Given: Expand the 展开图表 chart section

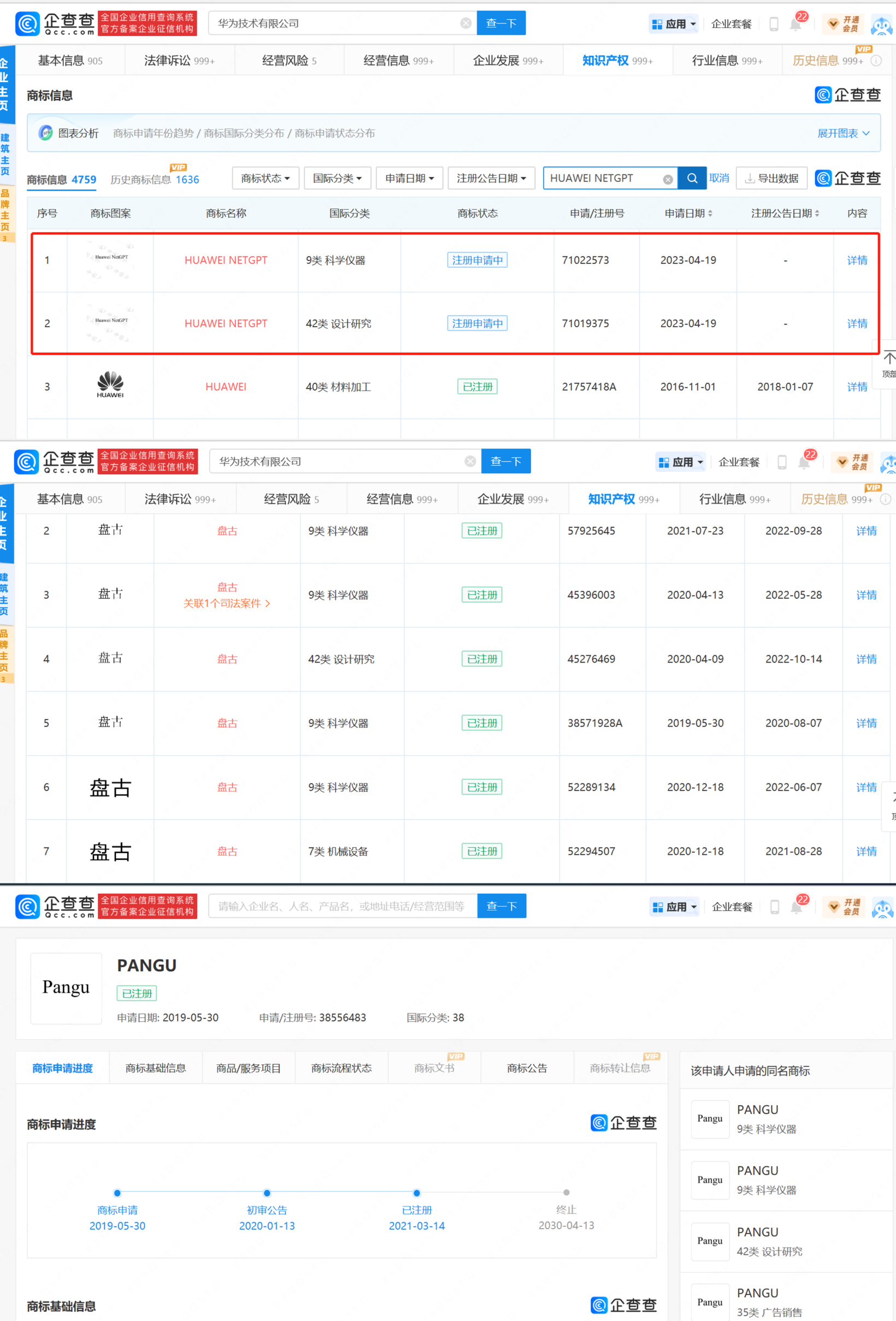Looking at the screenshot, I should pos(843,132).
